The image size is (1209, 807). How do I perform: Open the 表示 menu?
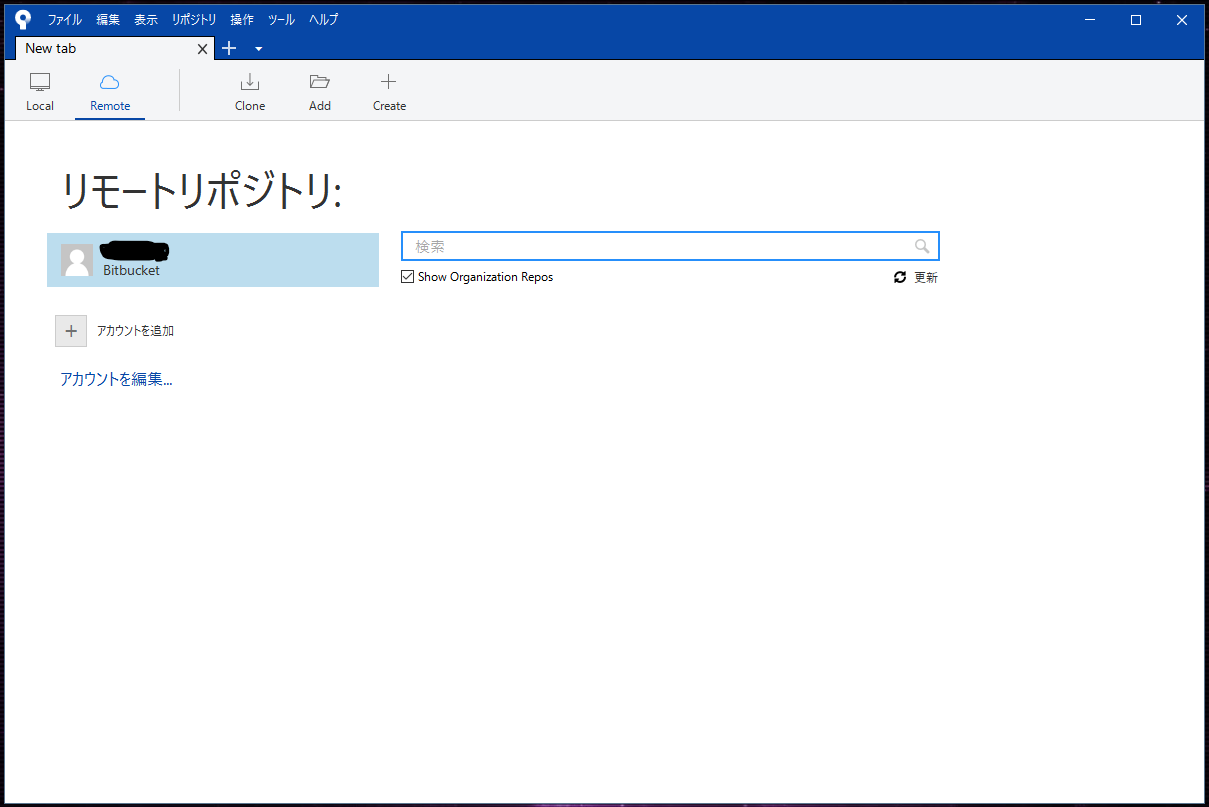coord(146,19)
